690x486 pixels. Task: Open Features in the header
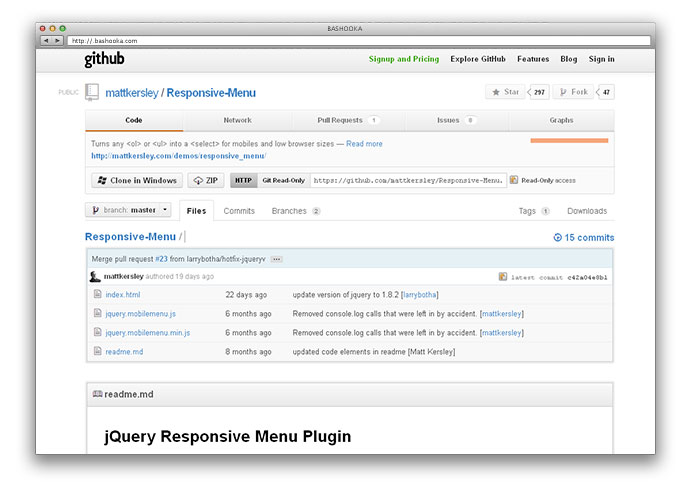(x=533, y=59)
